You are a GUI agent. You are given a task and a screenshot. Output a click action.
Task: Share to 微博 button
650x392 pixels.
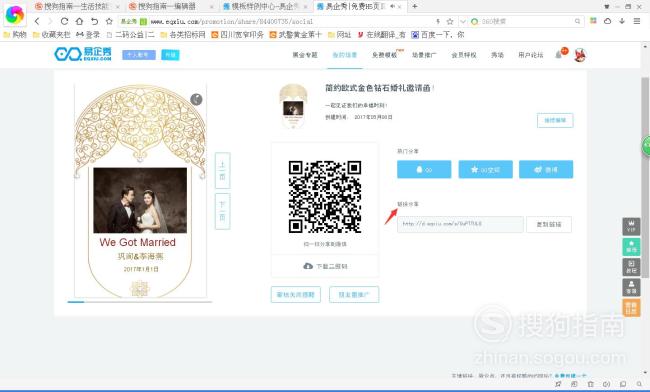point(546,169)
